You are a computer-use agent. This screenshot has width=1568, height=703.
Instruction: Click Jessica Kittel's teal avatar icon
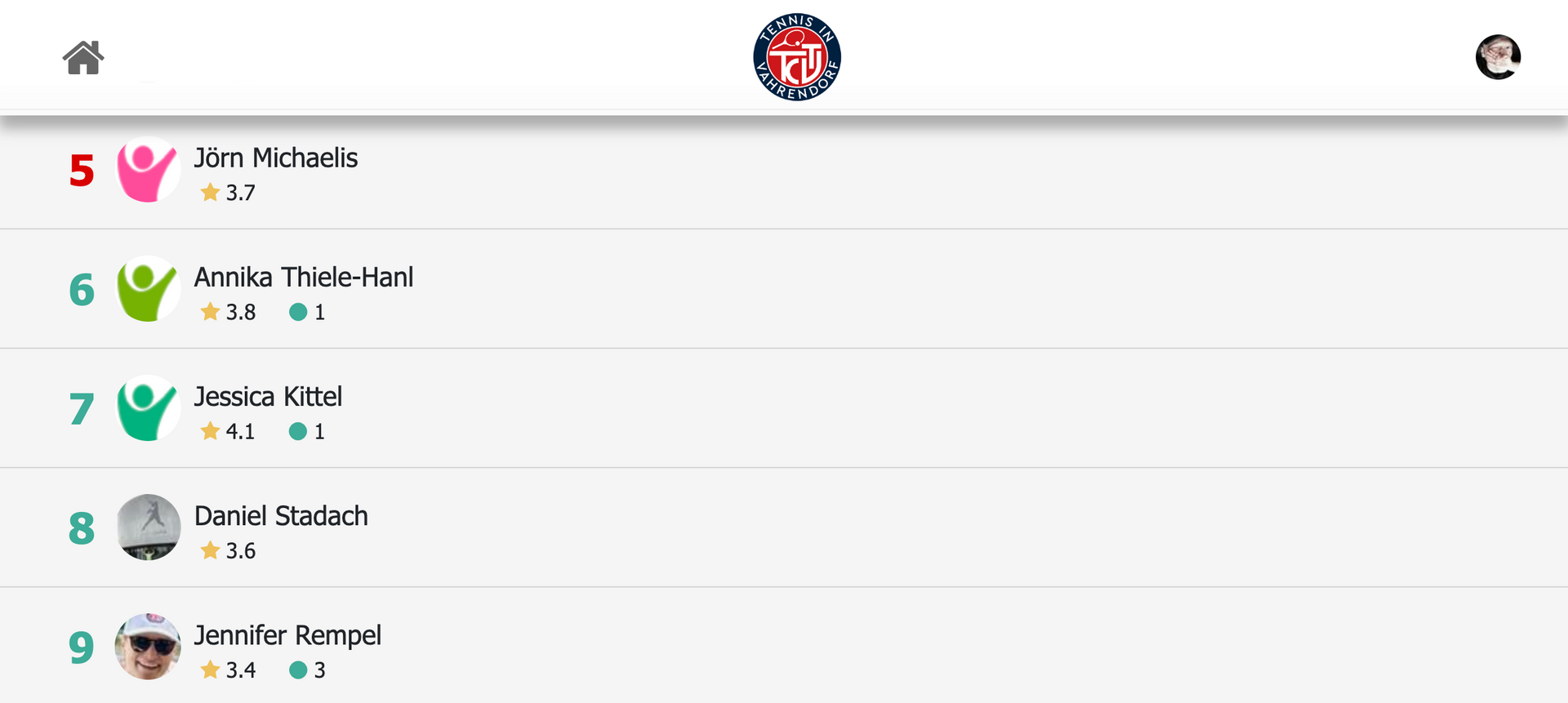coord(149,408)
